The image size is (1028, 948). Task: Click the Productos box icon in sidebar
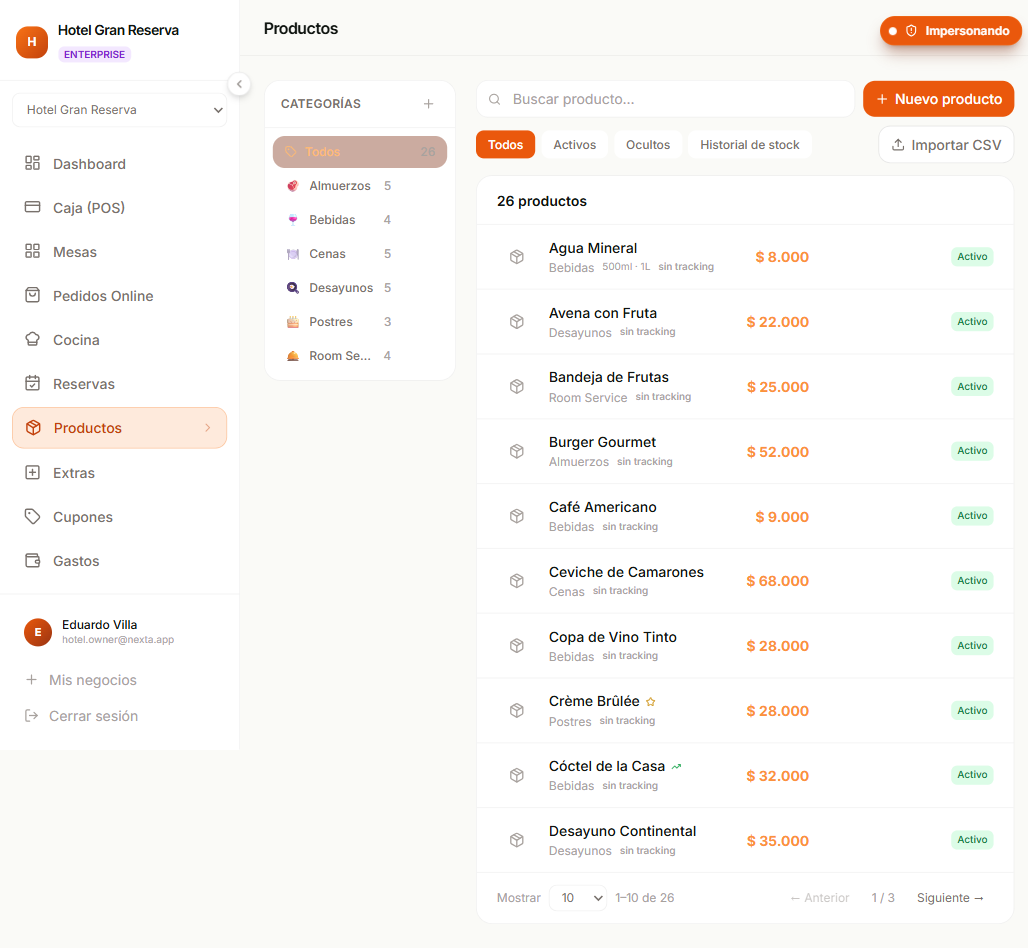33,427
